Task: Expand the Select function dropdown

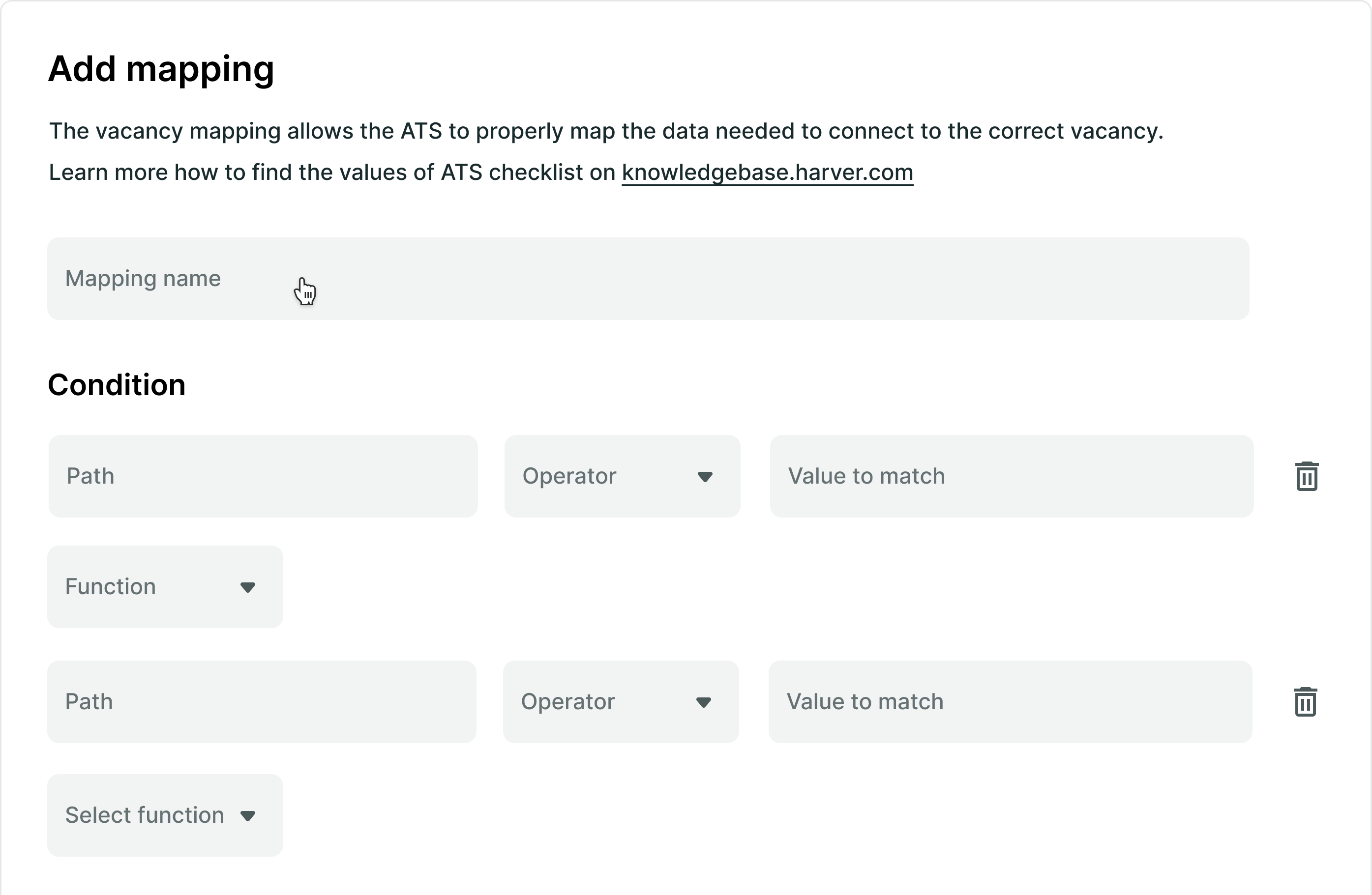Action: point(165,815)
